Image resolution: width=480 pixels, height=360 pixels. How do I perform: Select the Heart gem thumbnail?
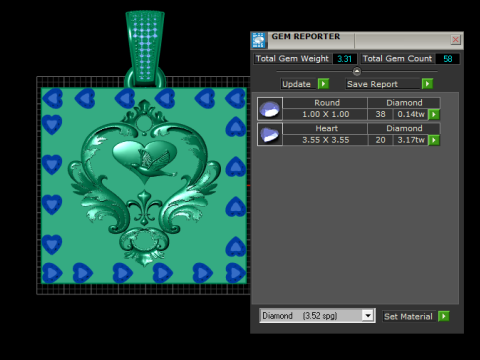coord(270,134)
